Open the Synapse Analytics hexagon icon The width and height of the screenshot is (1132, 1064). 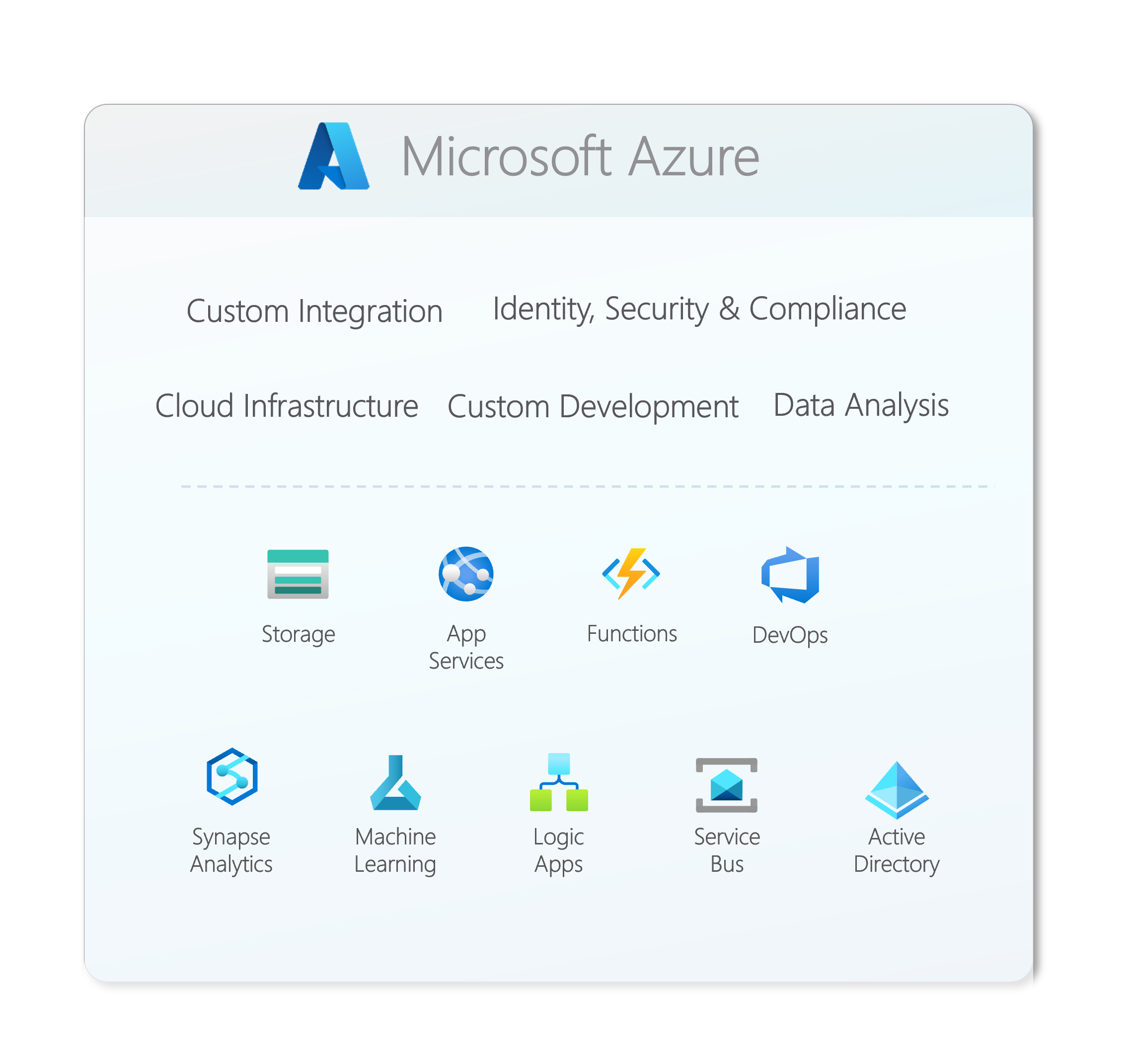coord(232,777)
